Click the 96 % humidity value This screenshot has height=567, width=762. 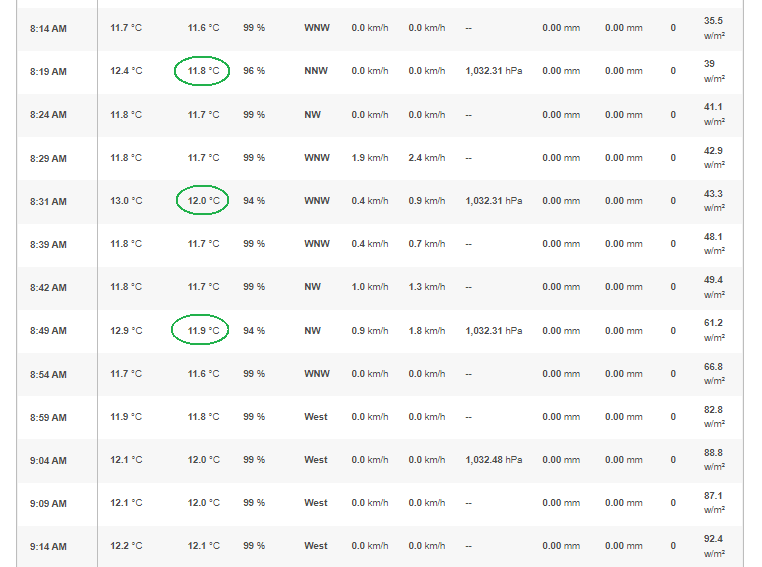254,71
